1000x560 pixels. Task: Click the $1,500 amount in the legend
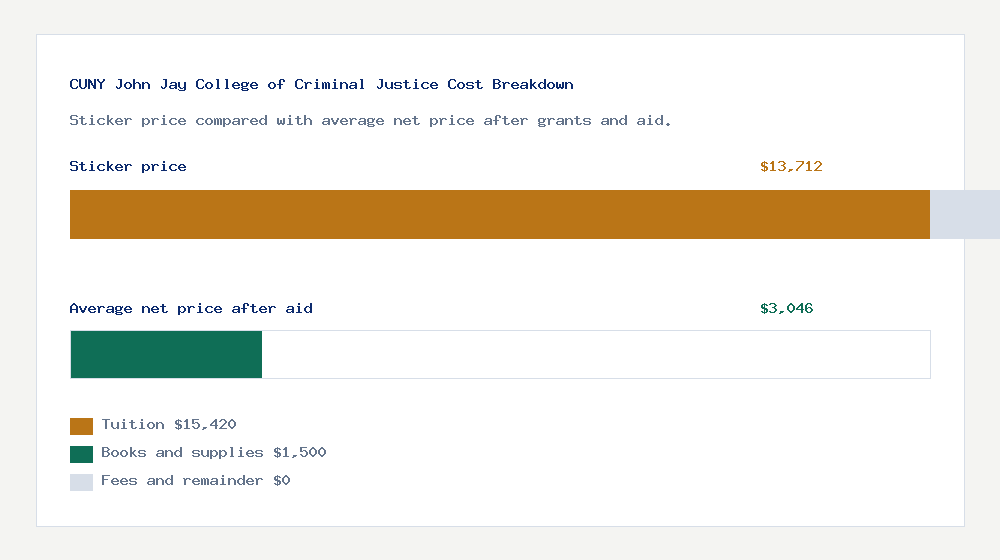[x=299, y=453]
